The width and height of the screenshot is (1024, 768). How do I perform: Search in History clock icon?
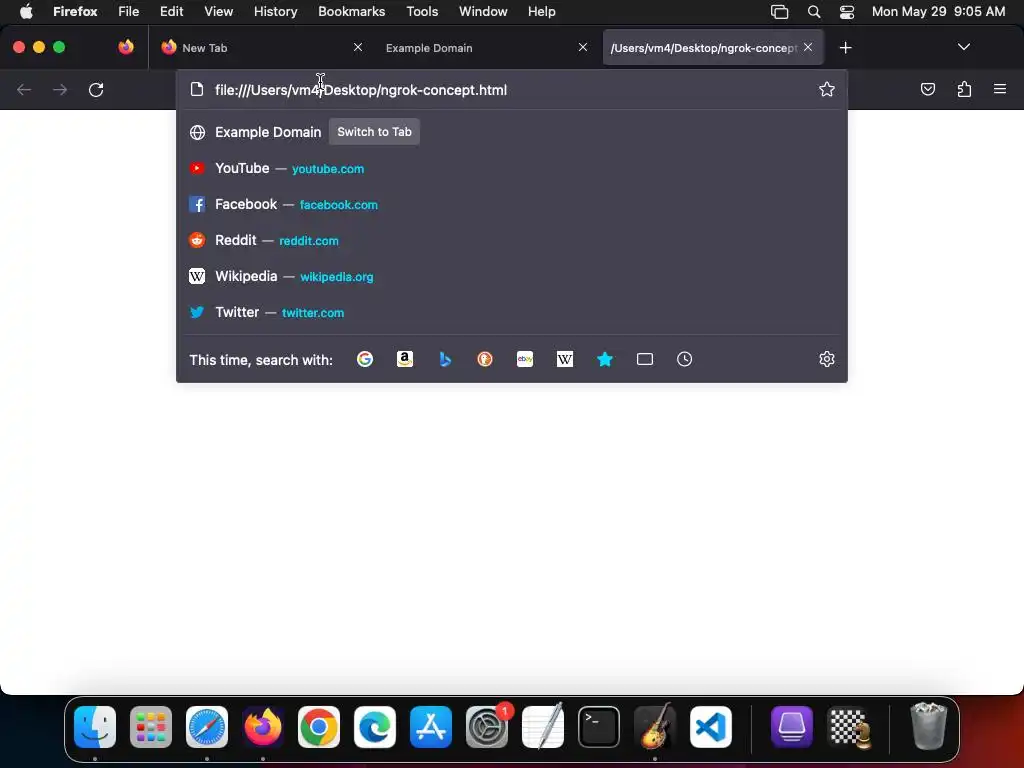pyautogui.click(x=684, y=359)
